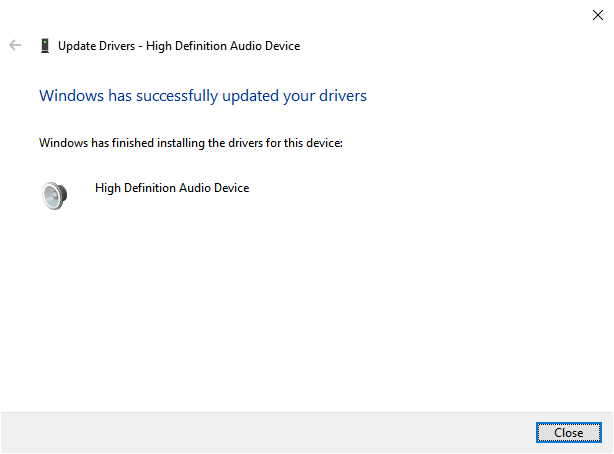Click the device icon beside Update Drivers title
614x454 pixels.
45,46
